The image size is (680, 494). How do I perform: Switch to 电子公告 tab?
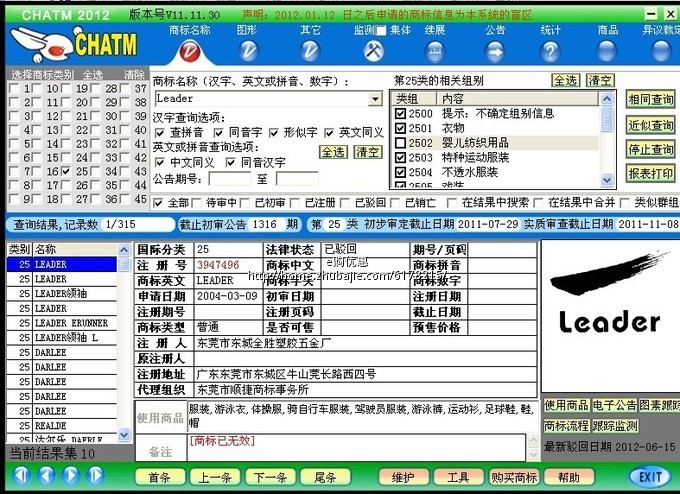[x=615, y=406]
